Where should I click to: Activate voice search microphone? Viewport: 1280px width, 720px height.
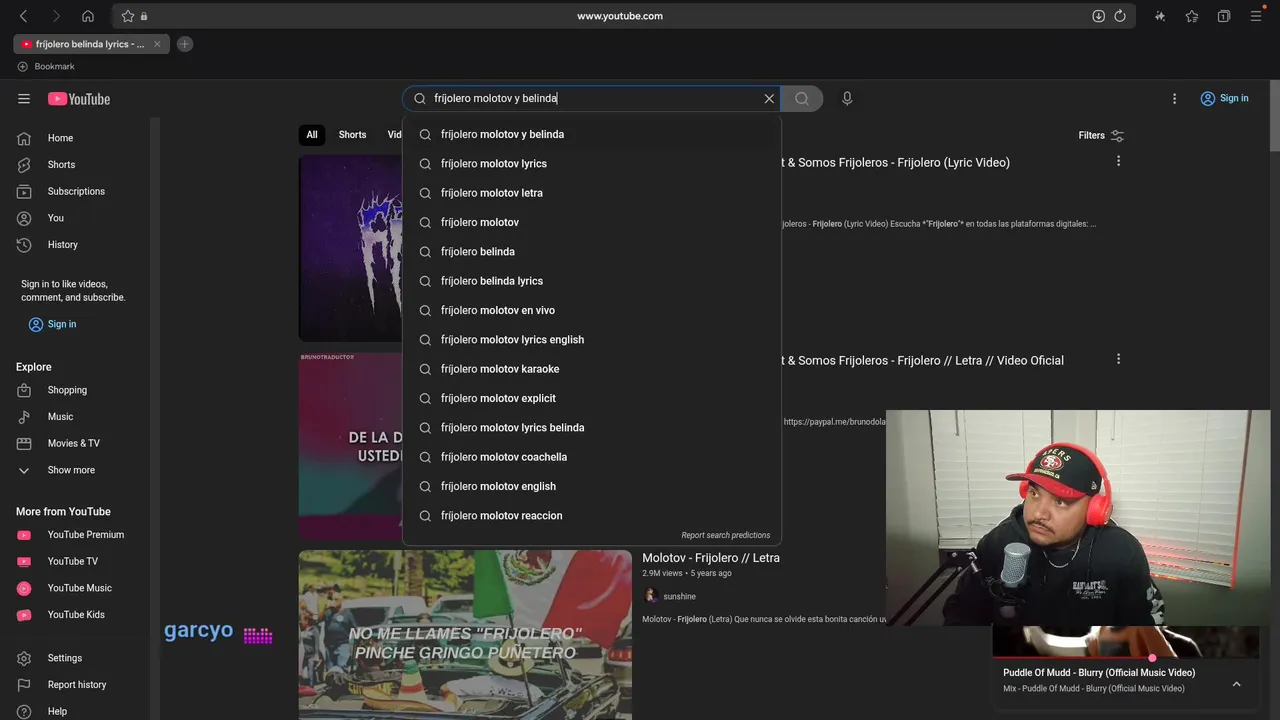click(x=847, y=99)
